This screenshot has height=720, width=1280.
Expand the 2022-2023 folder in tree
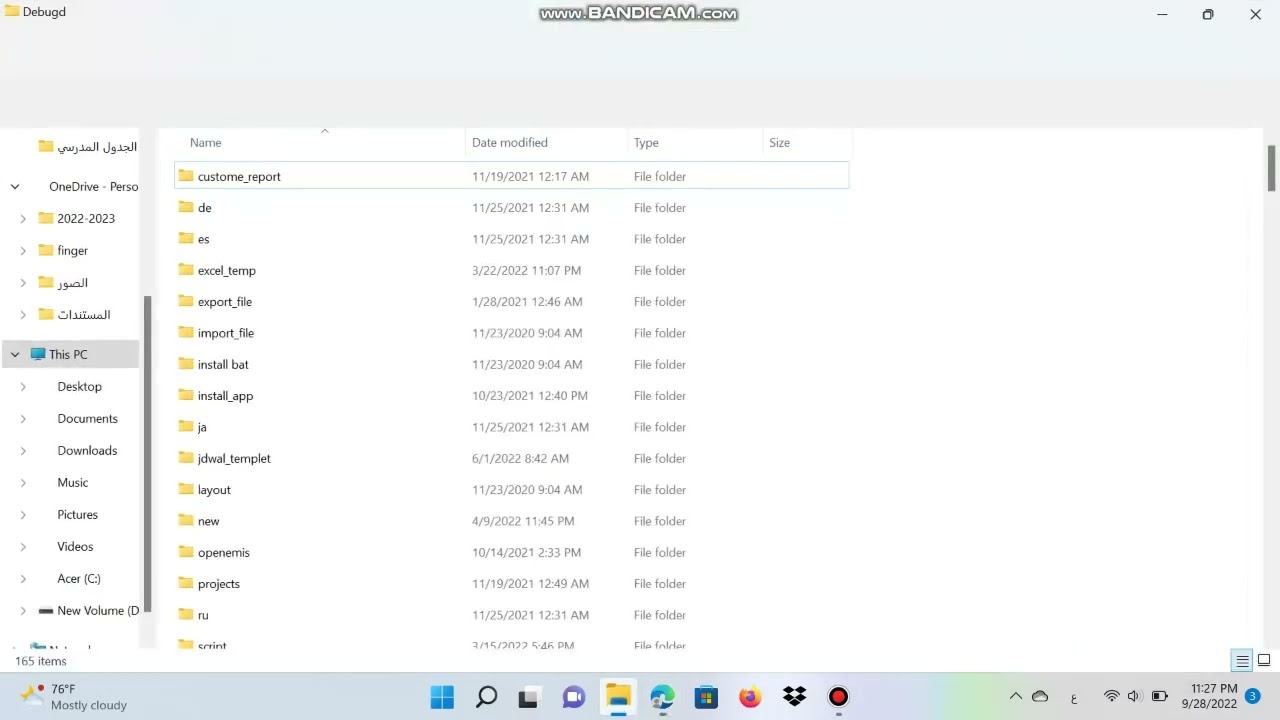[x=23, y=219]
